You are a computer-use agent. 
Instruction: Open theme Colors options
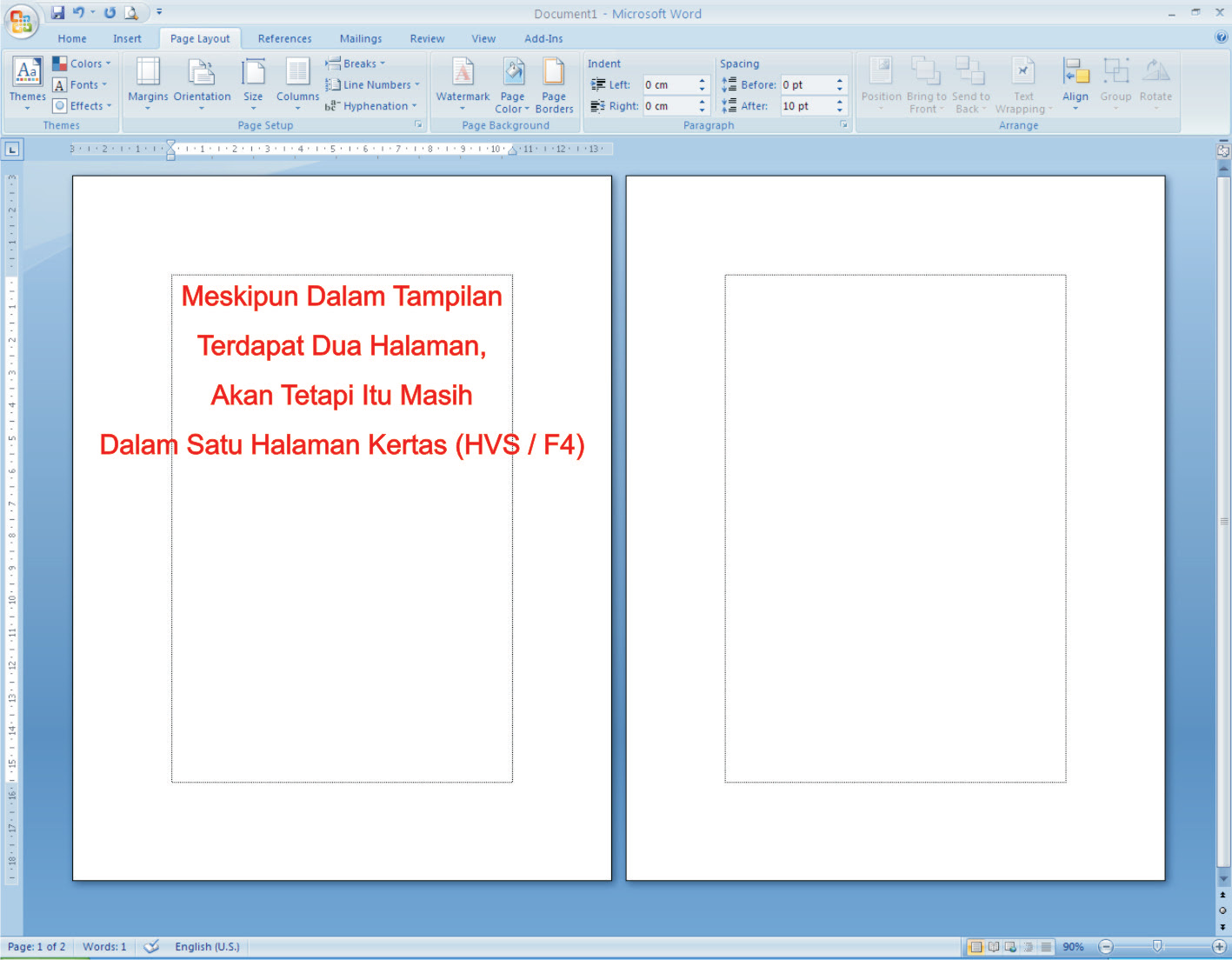tap(82, 63)
